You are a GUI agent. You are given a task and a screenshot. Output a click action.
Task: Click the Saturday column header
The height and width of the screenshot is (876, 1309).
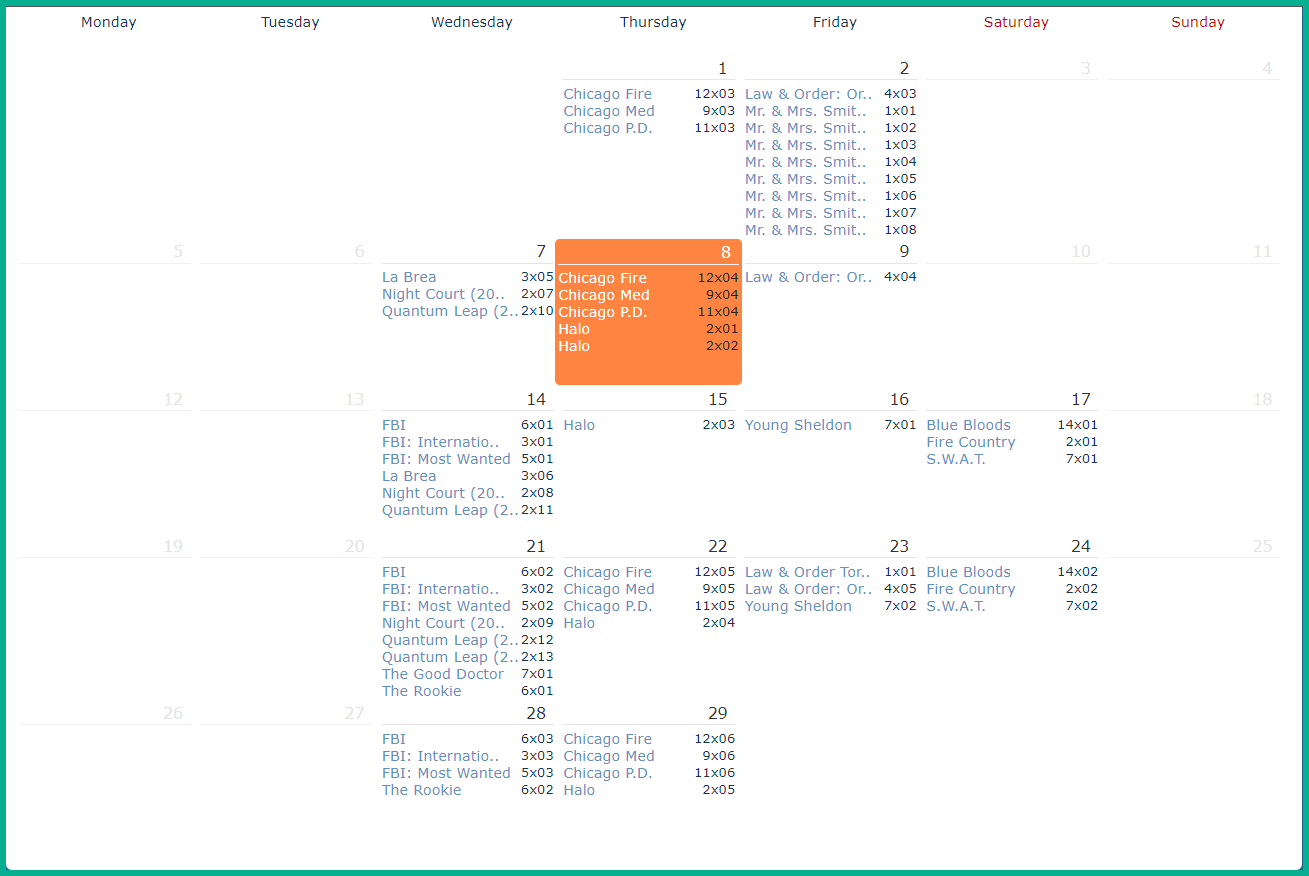click(1016, 22)
